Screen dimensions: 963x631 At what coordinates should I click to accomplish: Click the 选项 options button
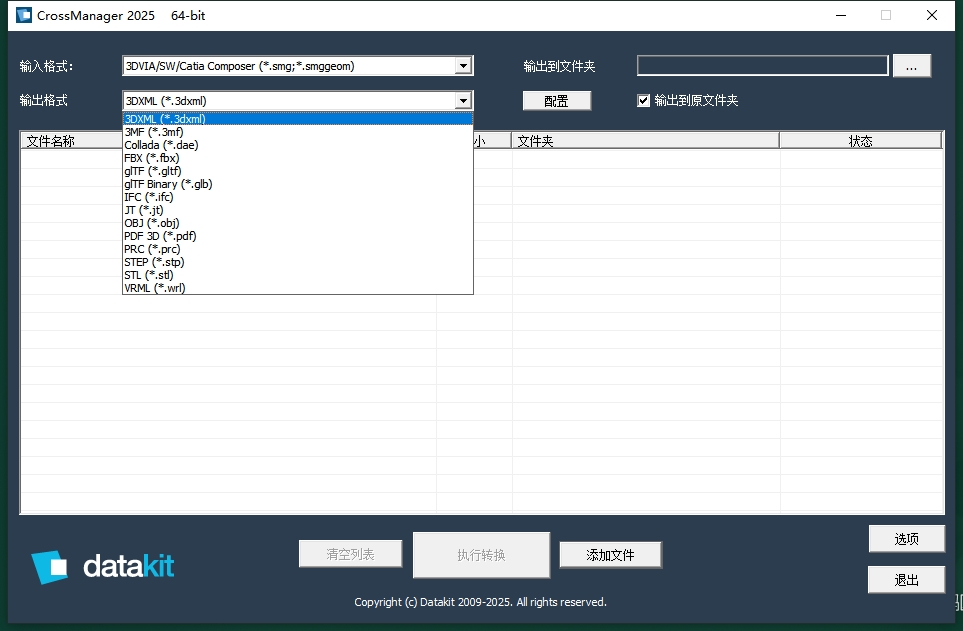[x=906, y=538]
